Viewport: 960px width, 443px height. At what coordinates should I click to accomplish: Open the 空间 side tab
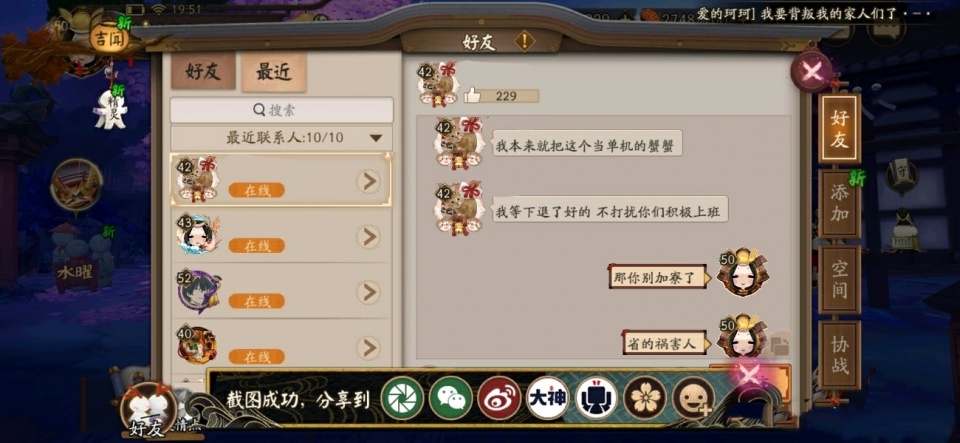[839, 280]
